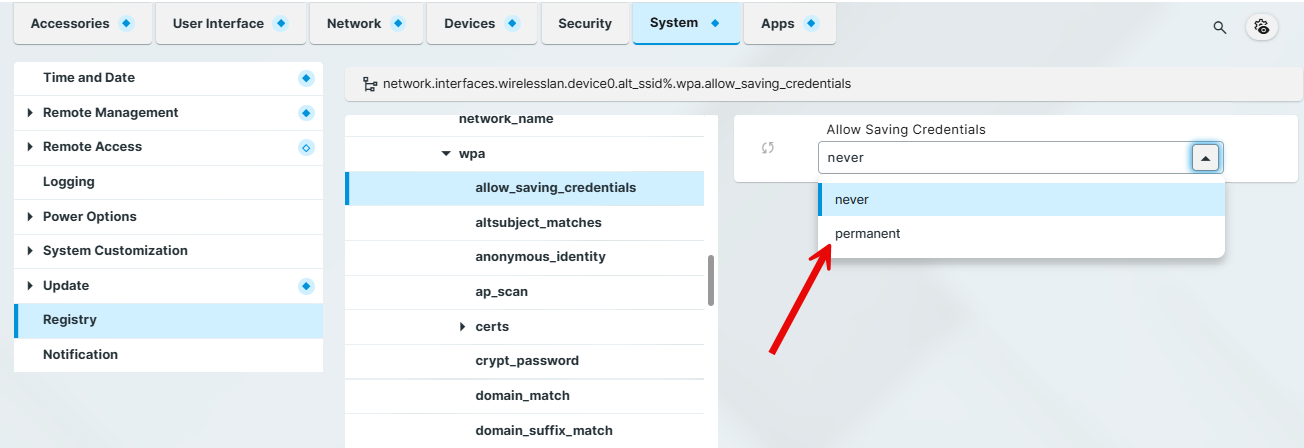
Task: Choose the "permanent" dropdown option
Action: [x=868, y=234]
